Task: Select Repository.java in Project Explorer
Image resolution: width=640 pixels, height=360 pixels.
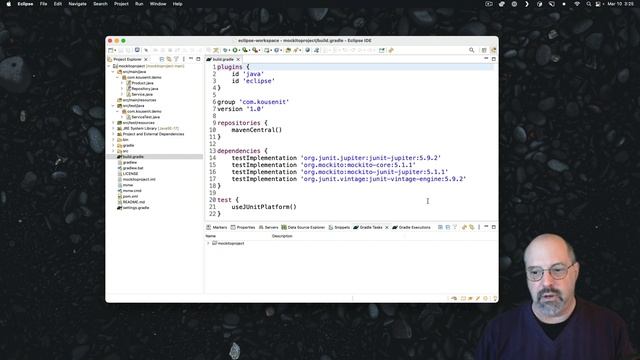Action: tap(144, 89)
